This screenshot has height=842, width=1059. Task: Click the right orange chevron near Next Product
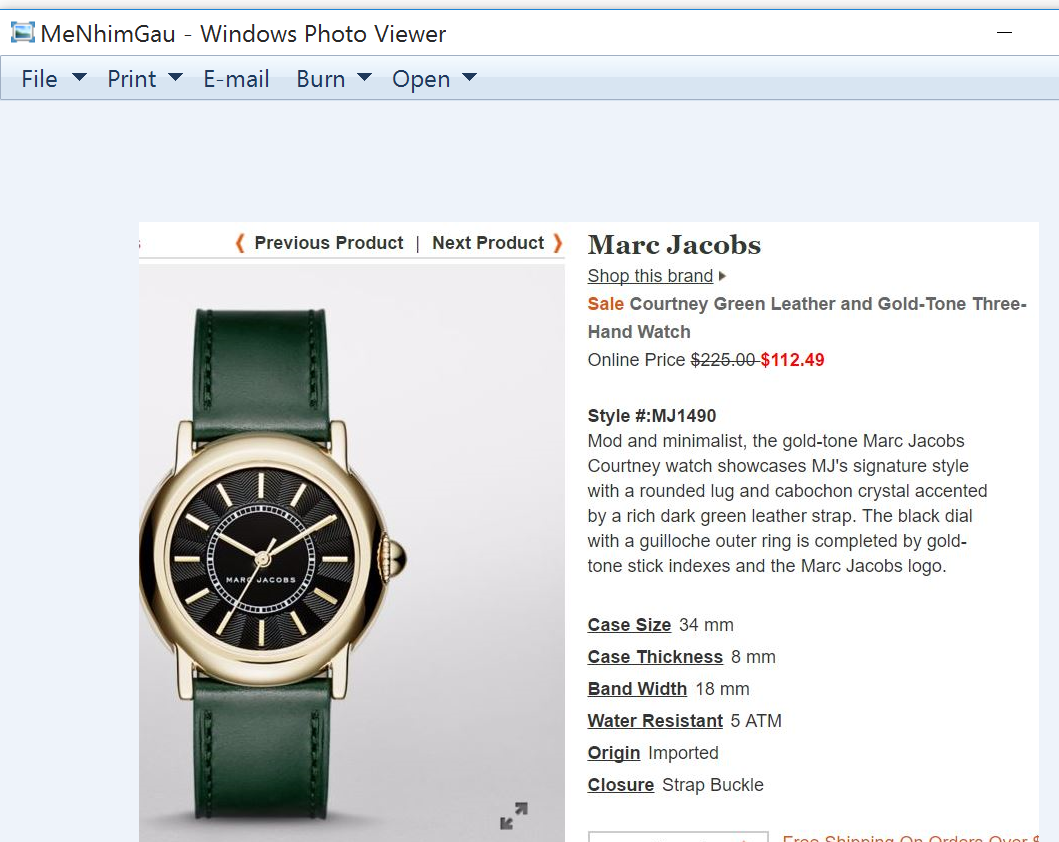tap(558, 243)
